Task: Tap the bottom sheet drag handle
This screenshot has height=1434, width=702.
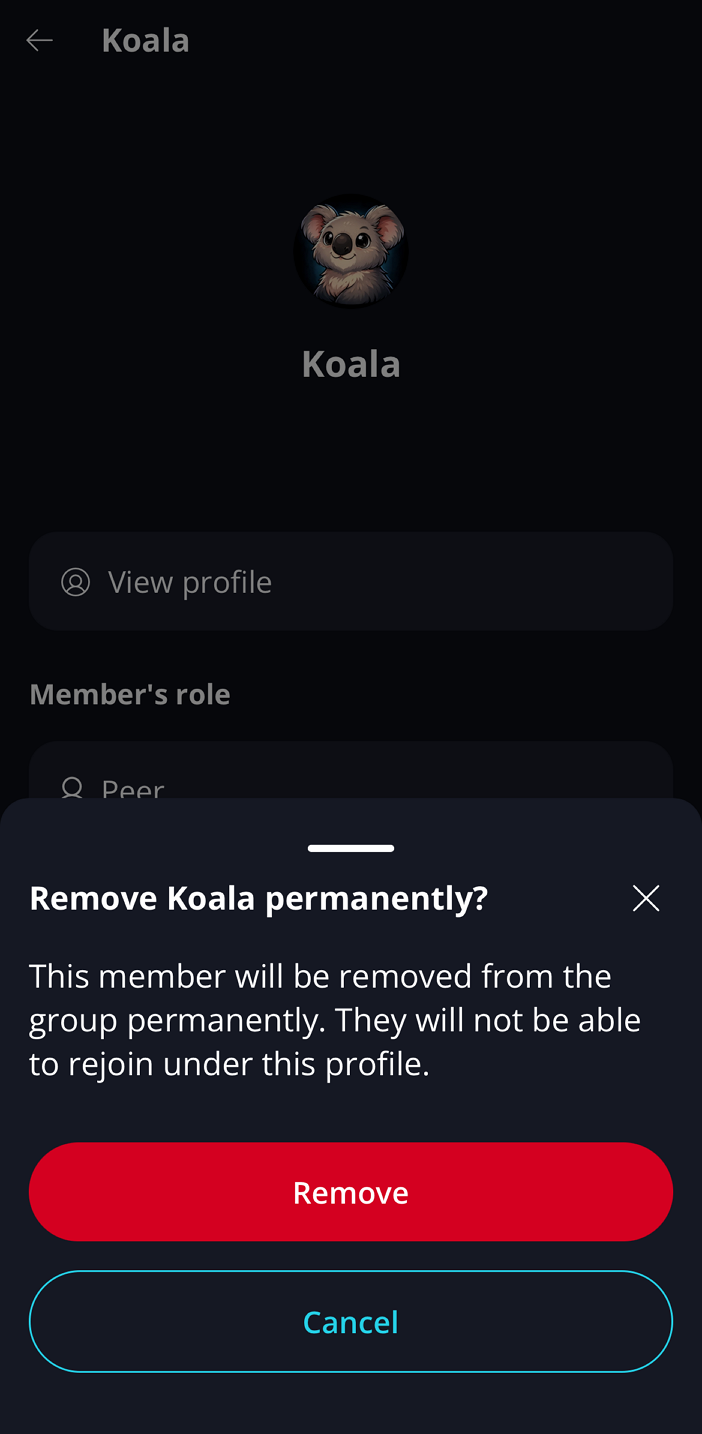Action: [x=351, y=848]
